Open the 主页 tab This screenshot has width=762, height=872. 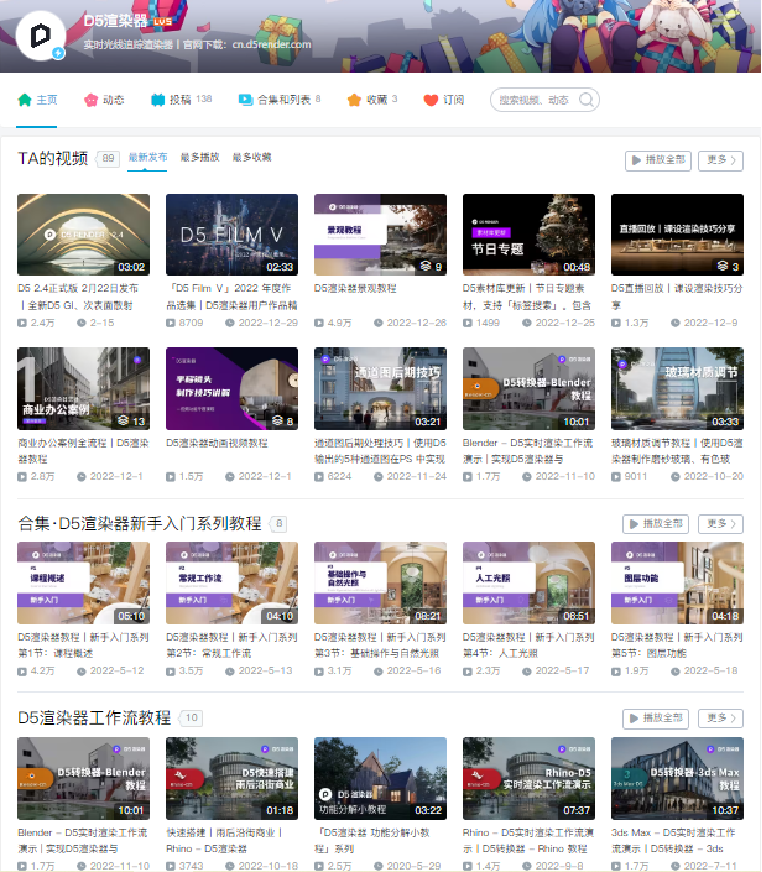click(37, 100)
